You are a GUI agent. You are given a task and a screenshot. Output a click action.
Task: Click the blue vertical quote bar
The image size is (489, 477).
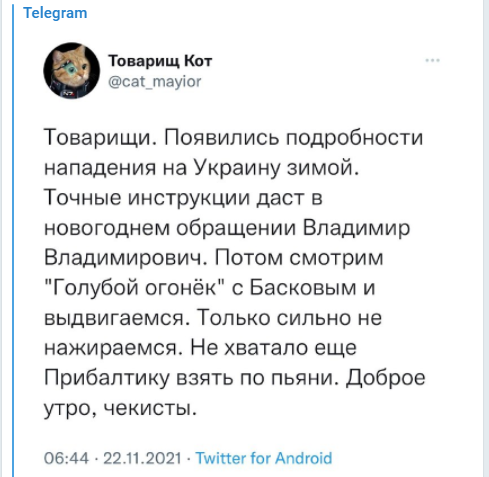click(13, 240)
